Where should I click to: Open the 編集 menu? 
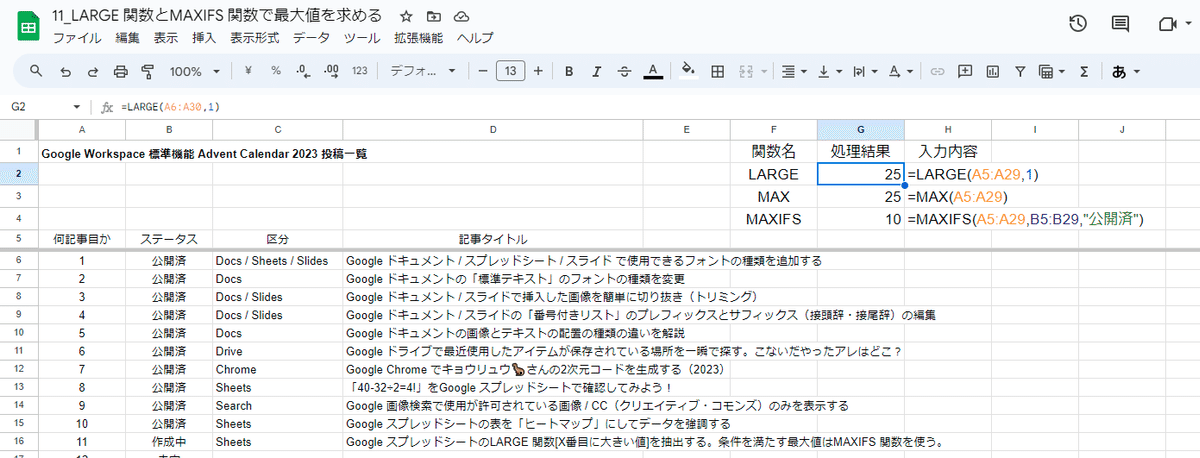pos(127,38)
